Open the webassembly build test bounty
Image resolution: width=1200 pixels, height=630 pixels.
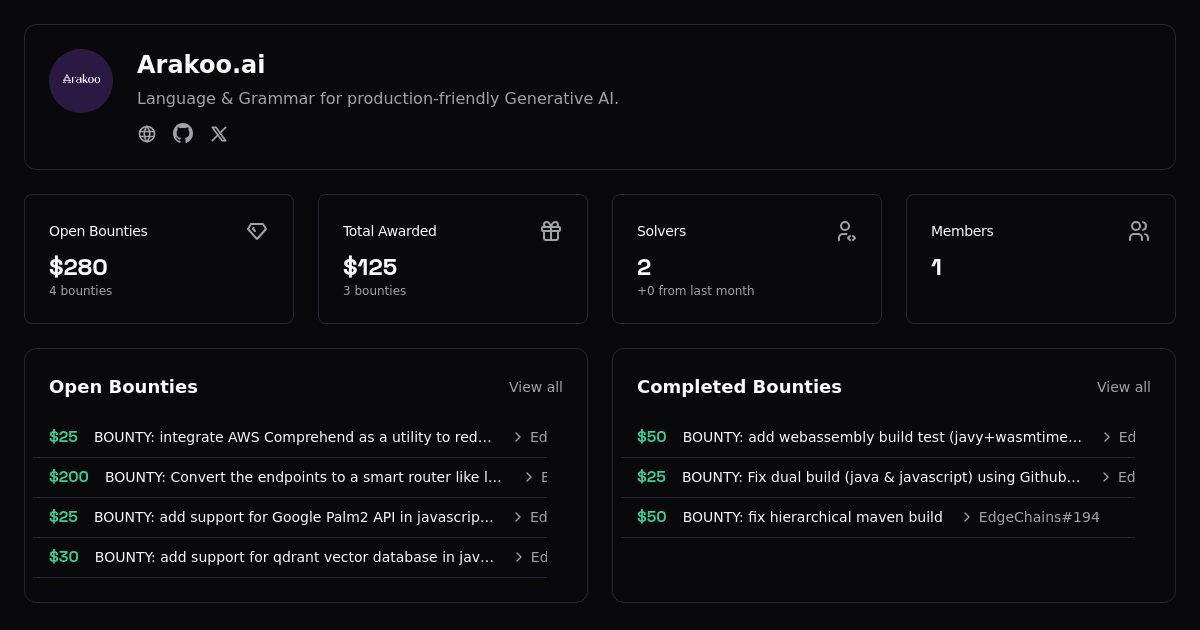[882, 437]
